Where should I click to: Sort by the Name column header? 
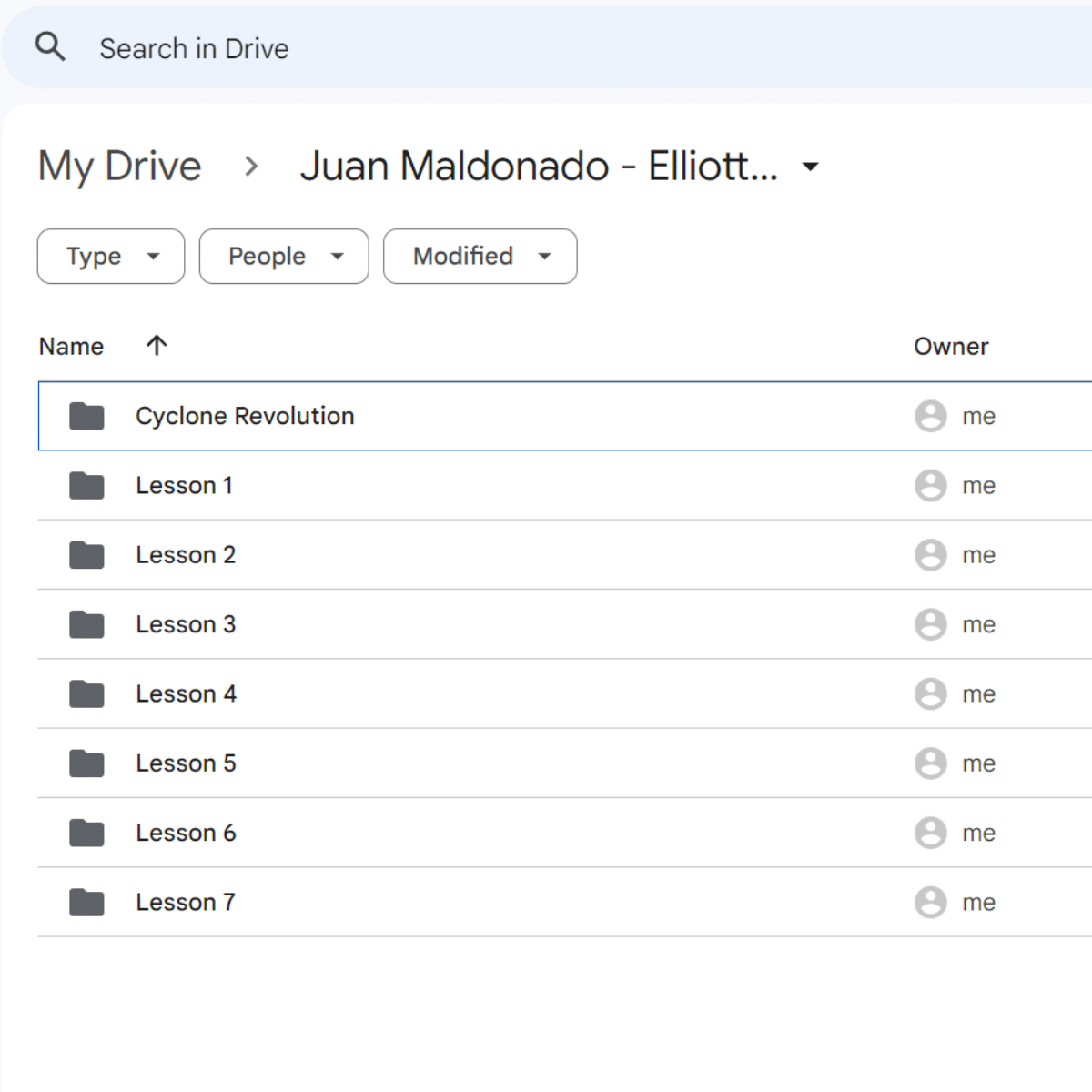pos(71,347)
